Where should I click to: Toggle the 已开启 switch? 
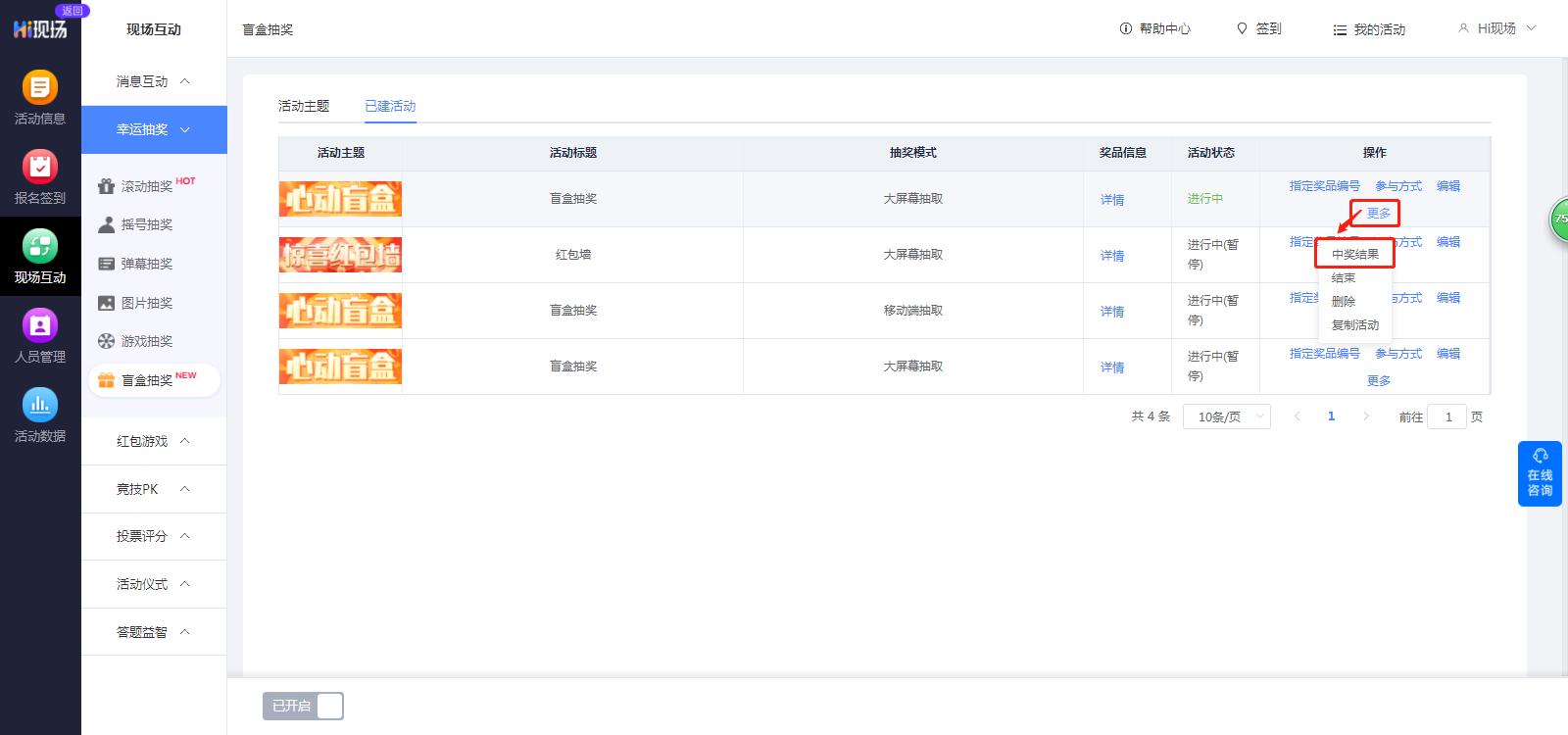click(303, 706)
